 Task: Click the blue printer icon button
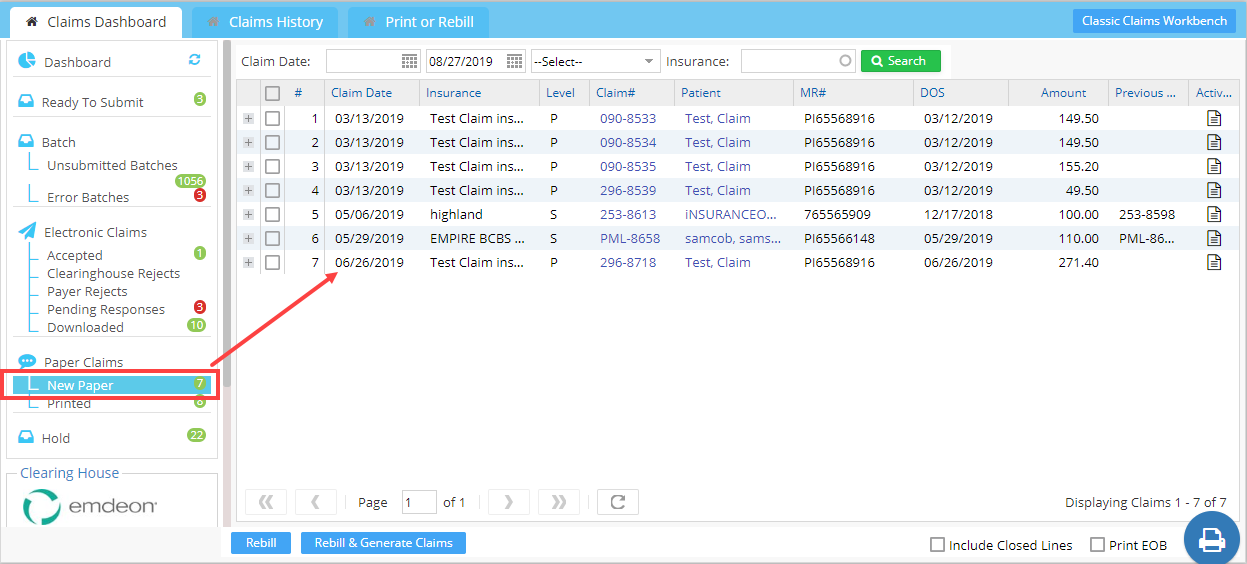pos(1211,539)
